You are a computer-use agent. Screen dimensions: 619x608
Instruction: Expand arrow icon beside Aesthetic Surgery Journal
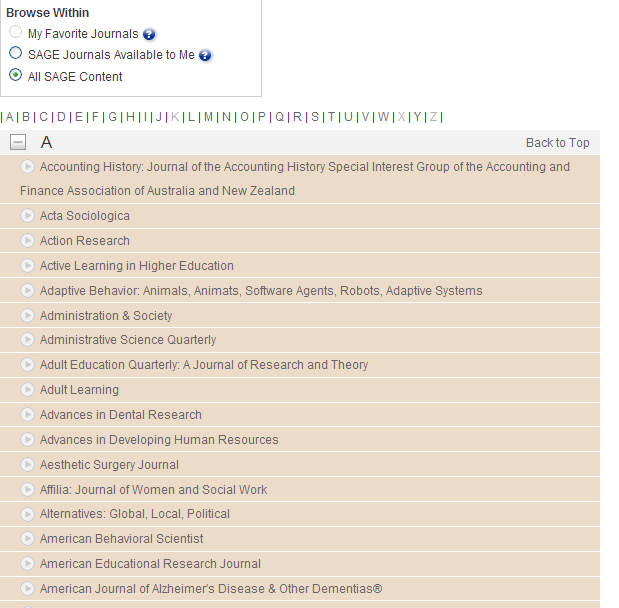point(27,465)
